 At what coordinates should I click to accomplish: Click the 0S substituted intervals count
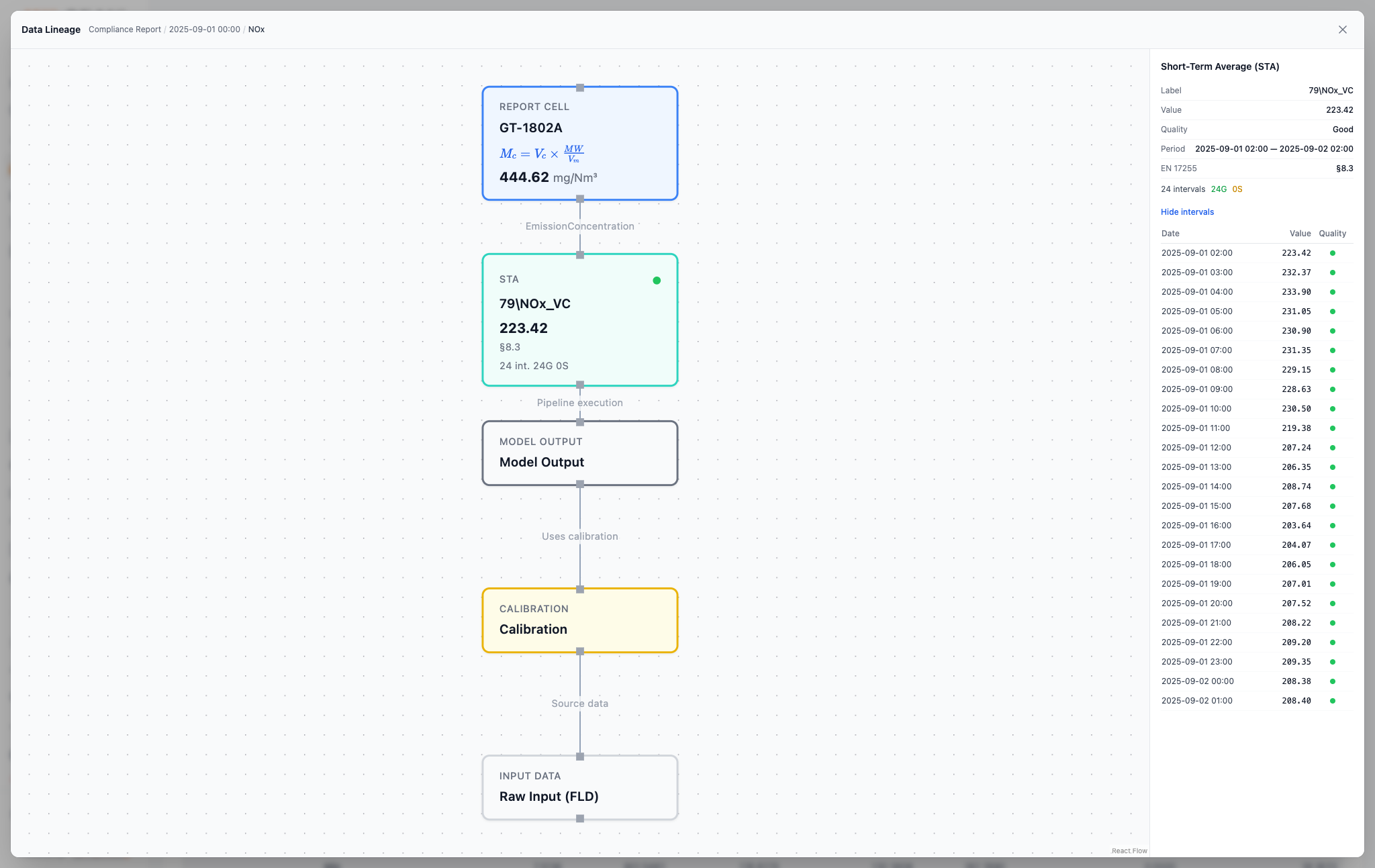pos(1237,189)
